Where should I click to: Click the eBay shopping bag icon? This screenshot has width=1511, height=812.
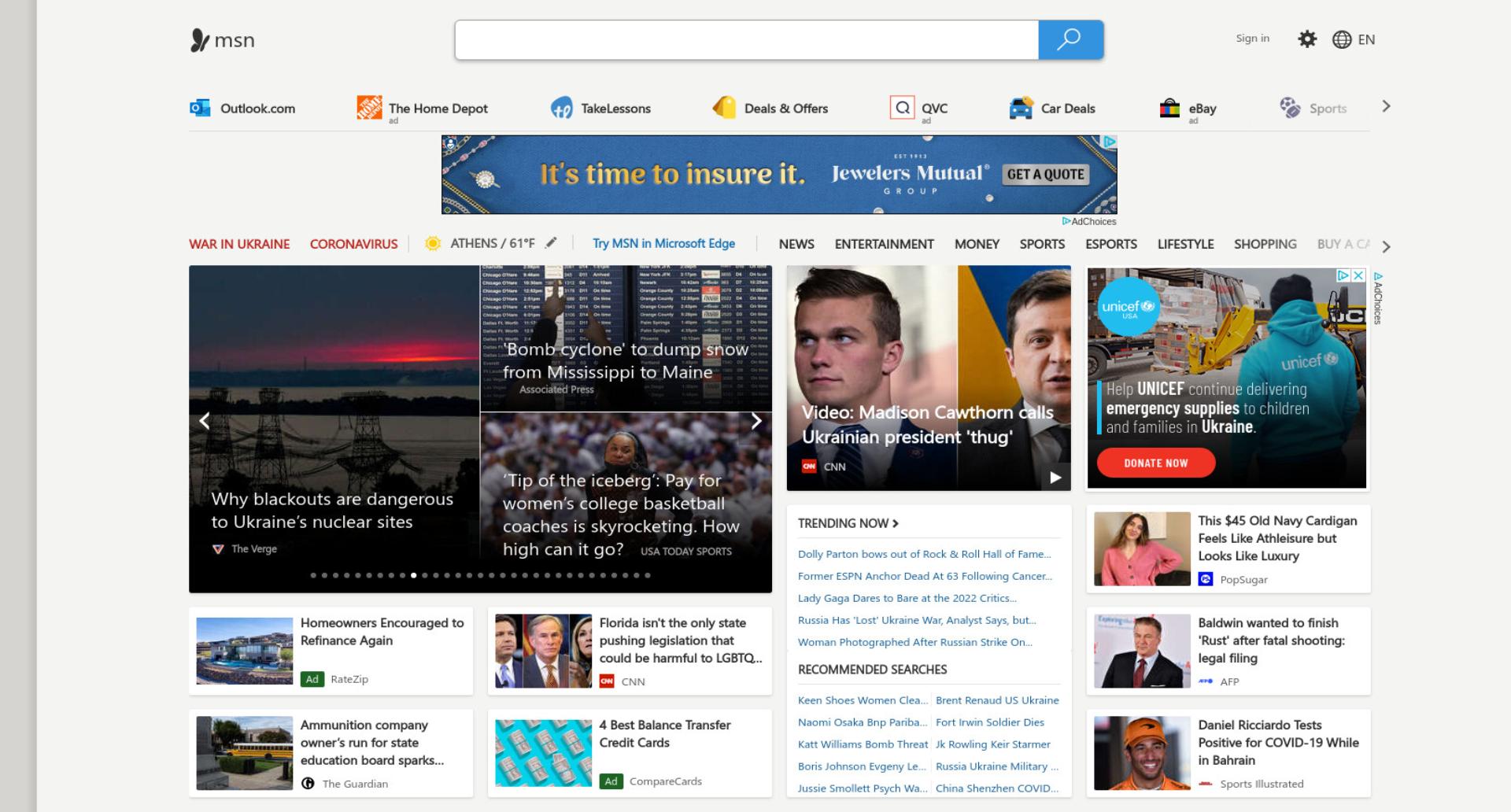click(1170, 108)
